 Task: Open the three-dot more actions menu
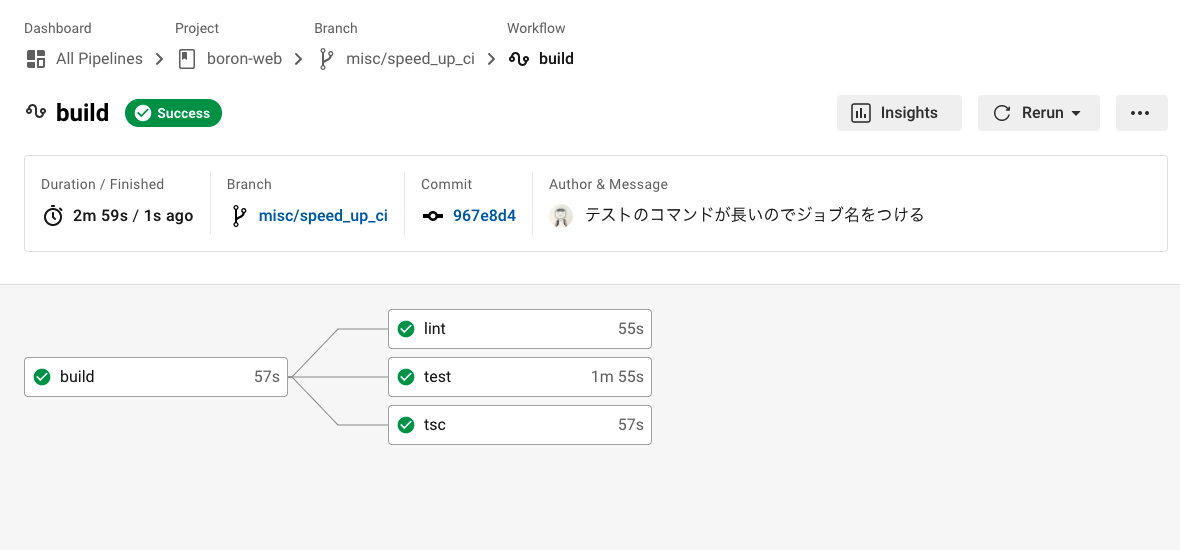pos(1140,113)
